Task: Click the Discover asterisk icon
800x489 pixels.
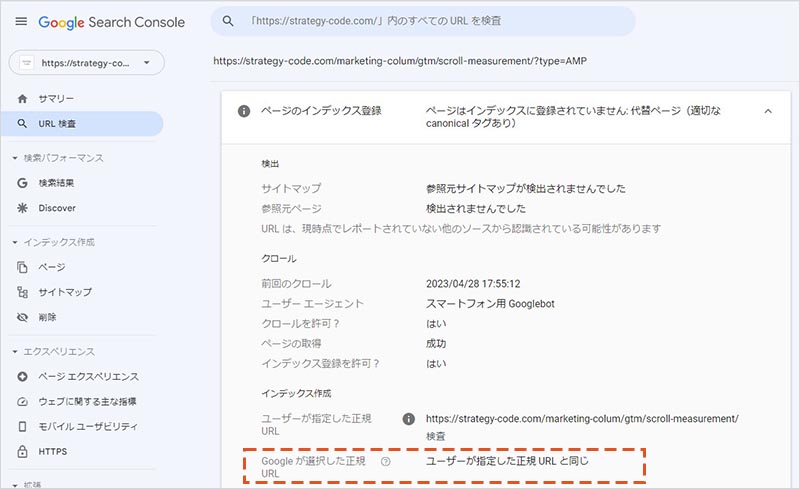Action: 23,208
